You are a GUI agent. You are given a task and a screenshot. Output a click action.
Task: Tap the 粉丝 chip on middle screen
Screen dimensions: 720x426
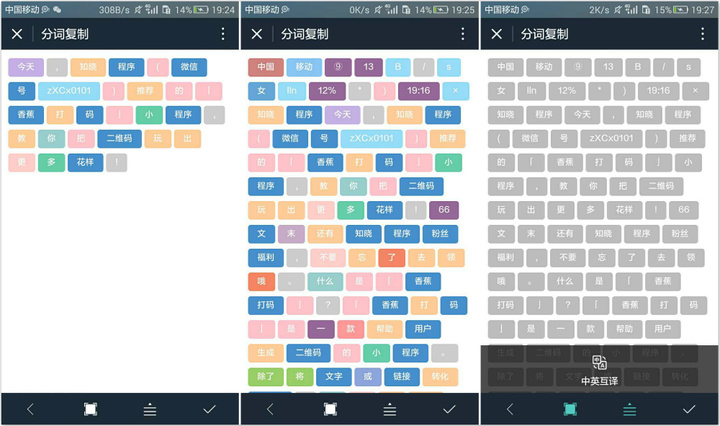point(440,234)
